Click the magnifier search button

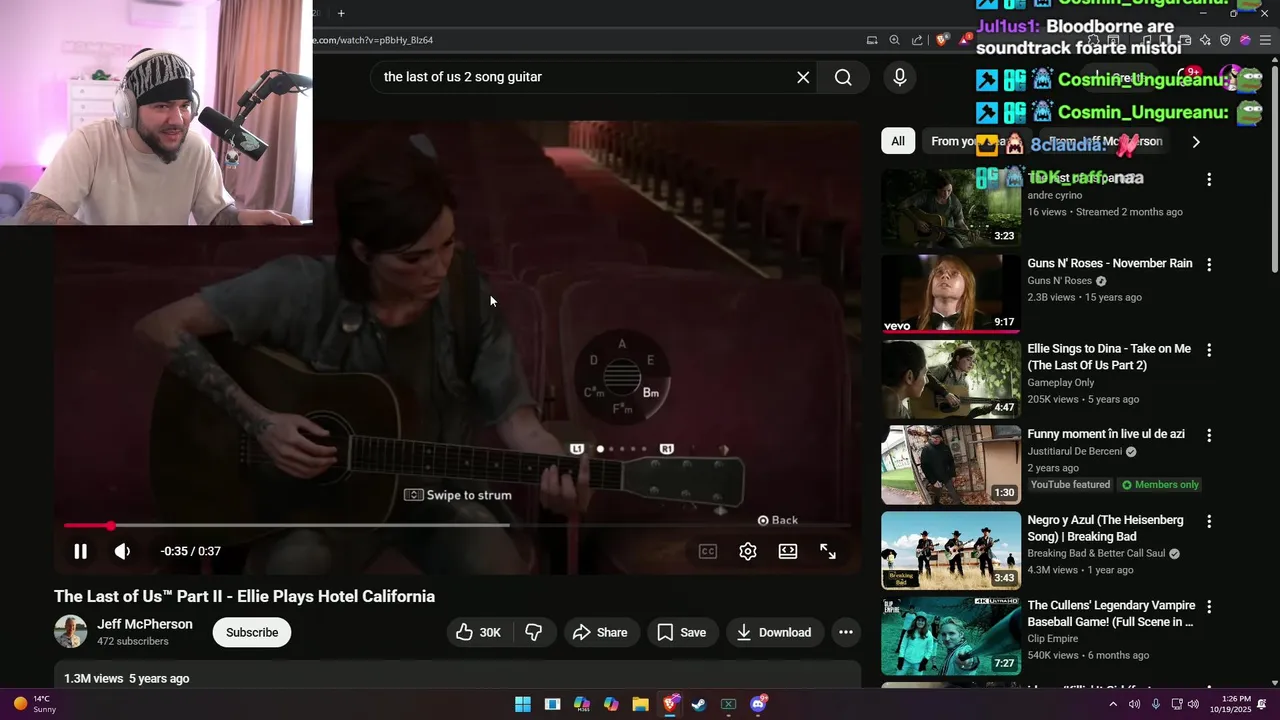point(843,77)
